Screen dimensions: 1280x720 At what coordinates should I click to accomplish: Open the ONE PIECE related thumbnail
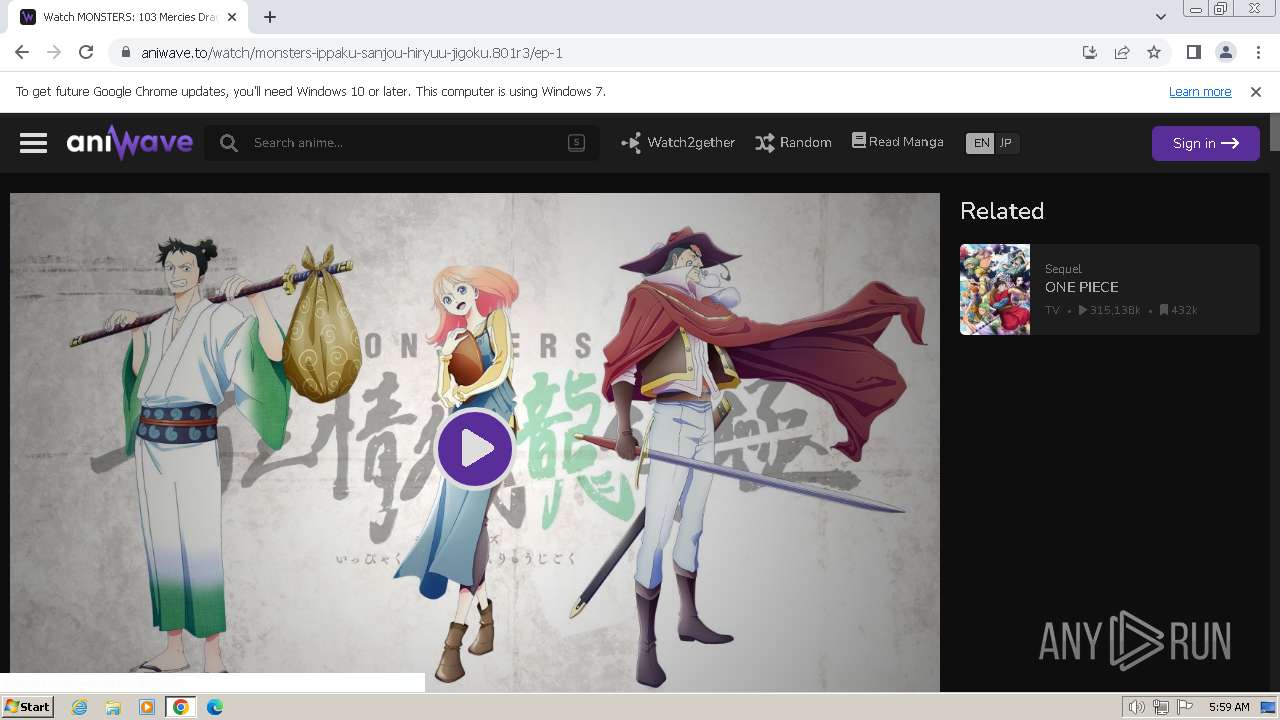pyautogui.click(x=995, y=289)
